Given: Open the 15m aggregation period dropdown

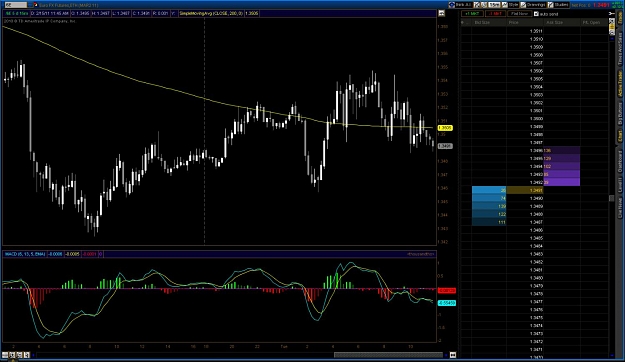Looking at the screenshot, I should point(494,5).
